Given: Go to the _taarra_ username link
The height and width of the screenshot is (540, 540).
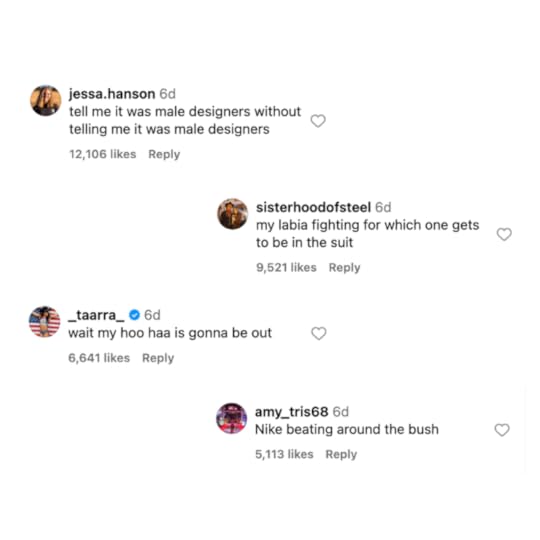Looking at the screenshot, I should tap(96, 315).
